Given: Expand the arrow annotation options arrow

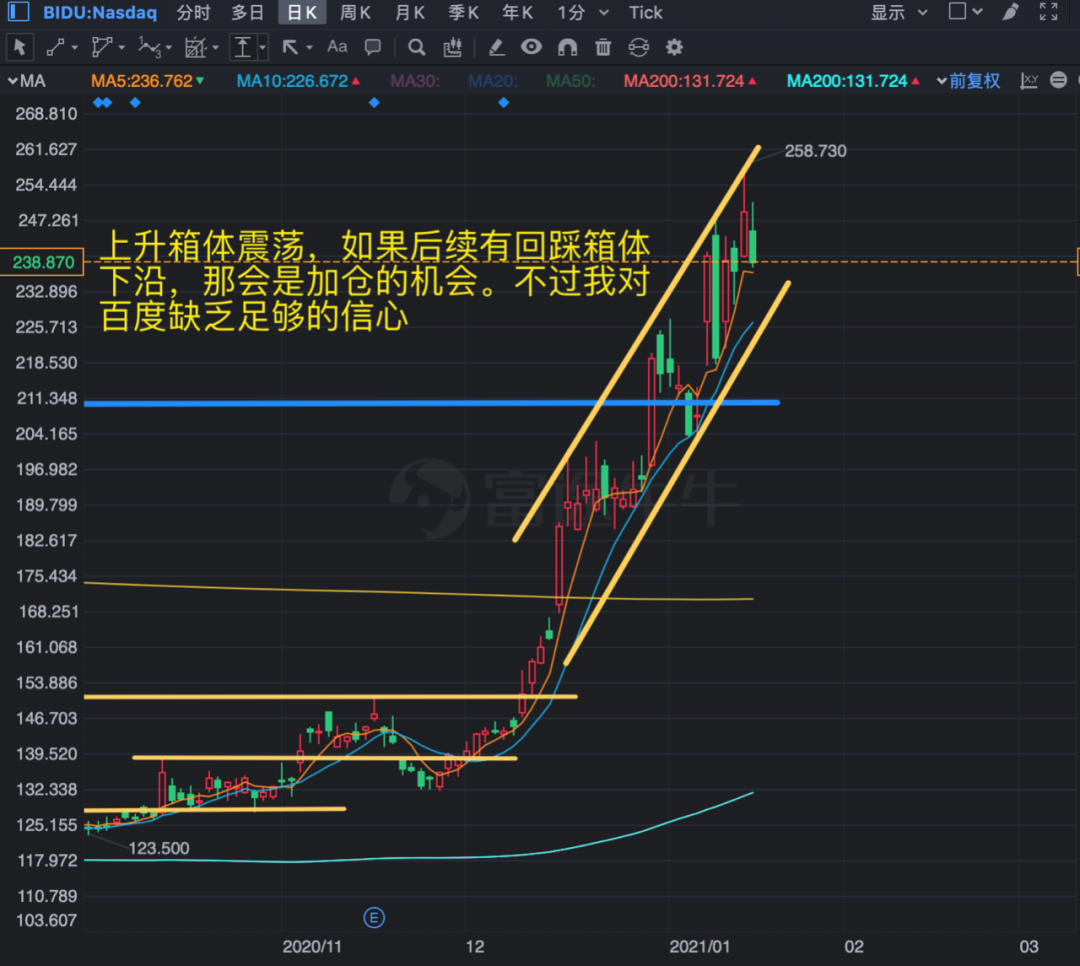Looking at the screenshot, I should click(309, 48).
